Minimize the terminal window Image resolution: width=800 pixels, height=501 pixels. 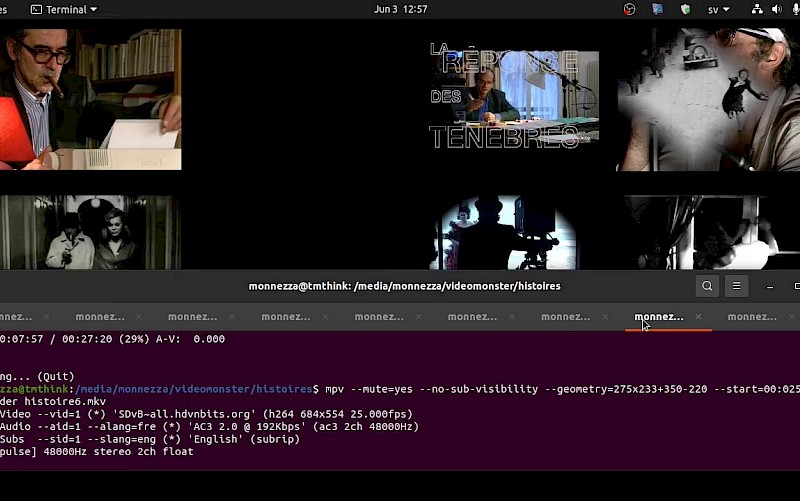770,287
